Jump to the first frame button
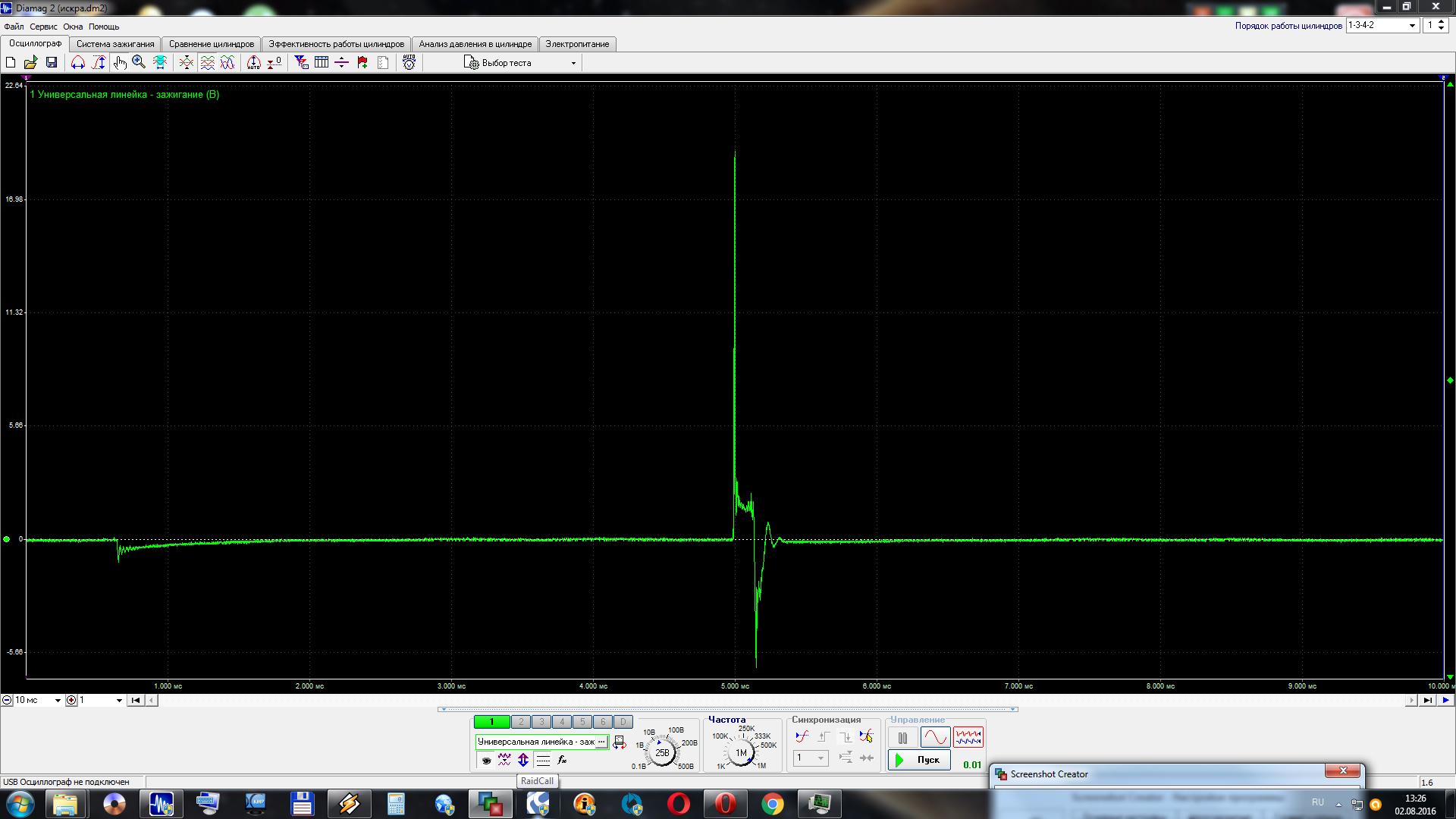Image resolution: width=1456 pixels, height=819 pixels. (x=136, y=700)
